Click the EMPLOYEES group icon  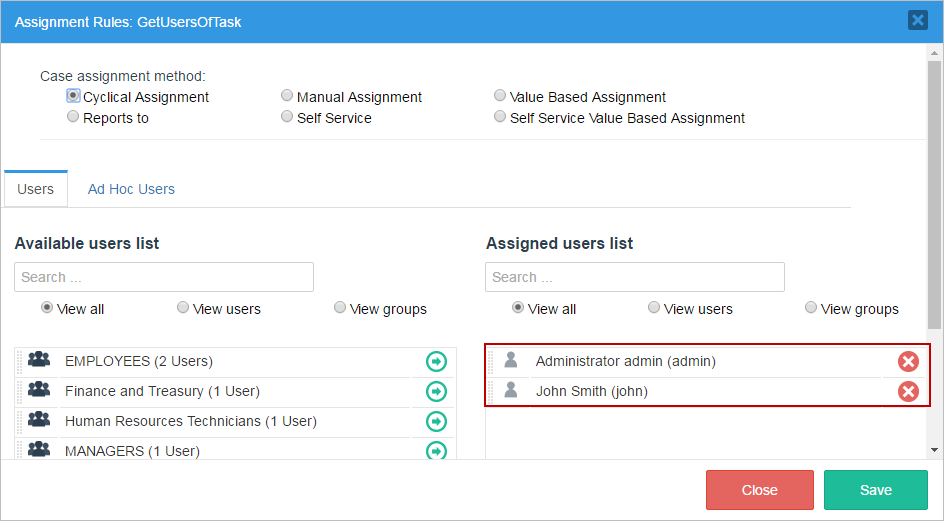tap(39, 361)
